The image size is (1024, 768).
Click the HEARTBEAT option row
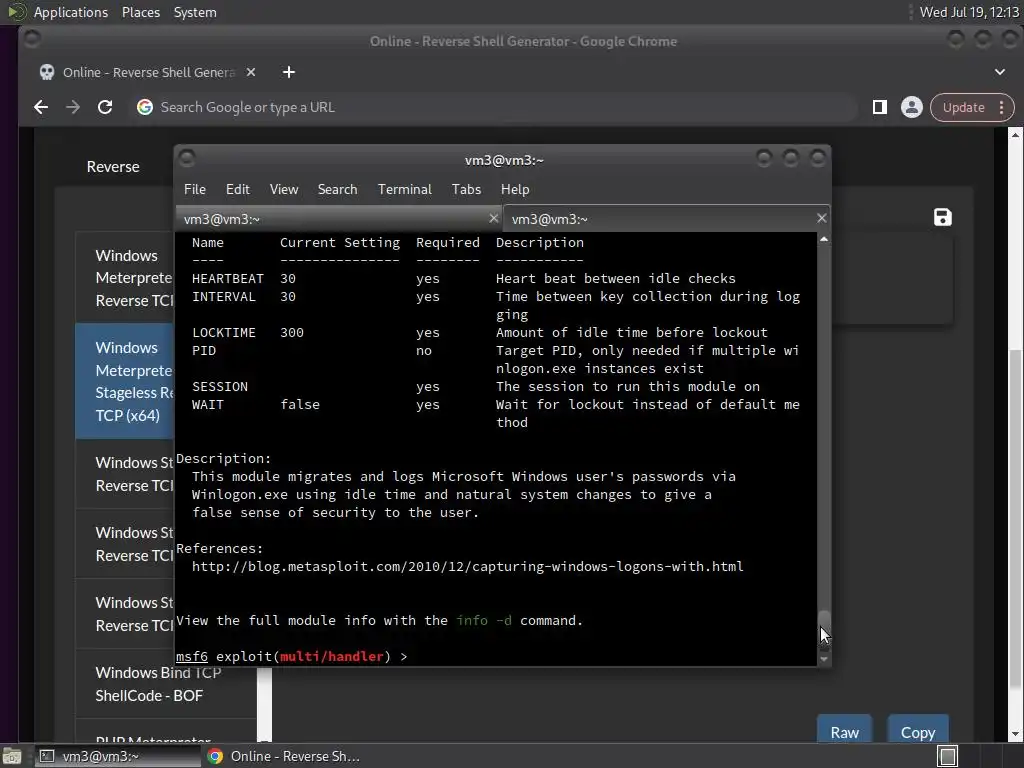(464, 278)
